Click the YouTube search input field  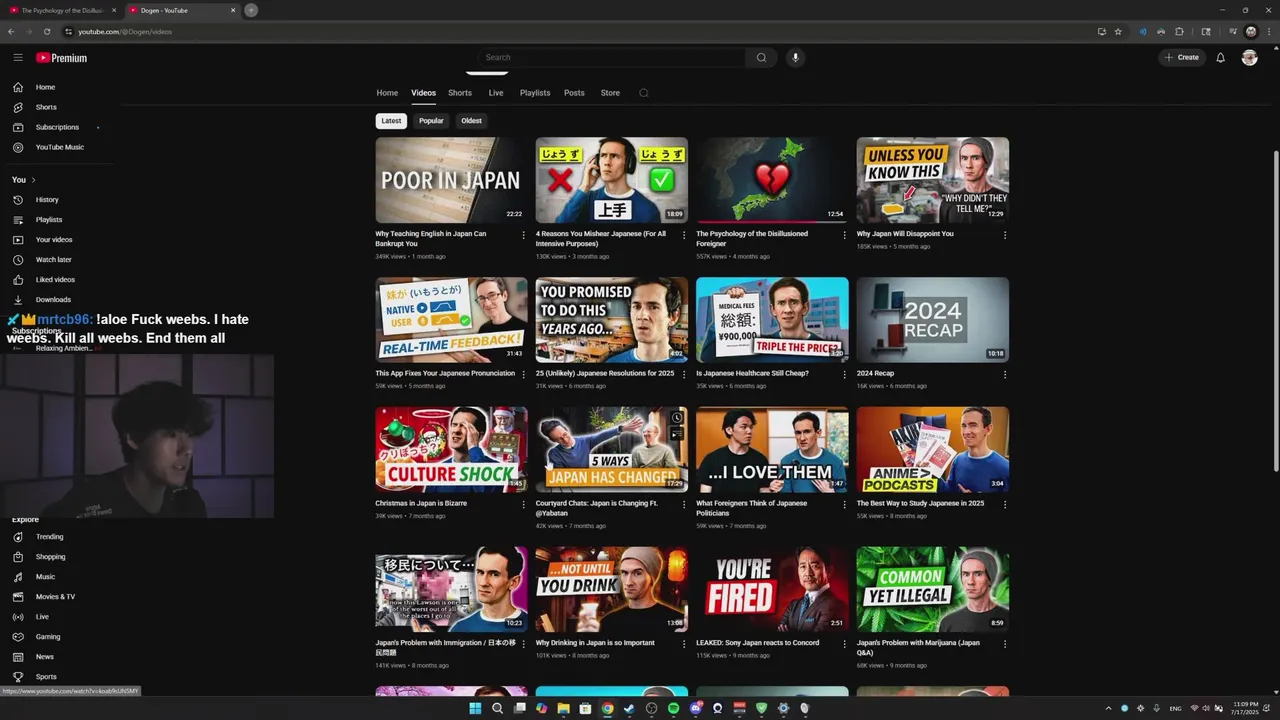tap(612, 57)
